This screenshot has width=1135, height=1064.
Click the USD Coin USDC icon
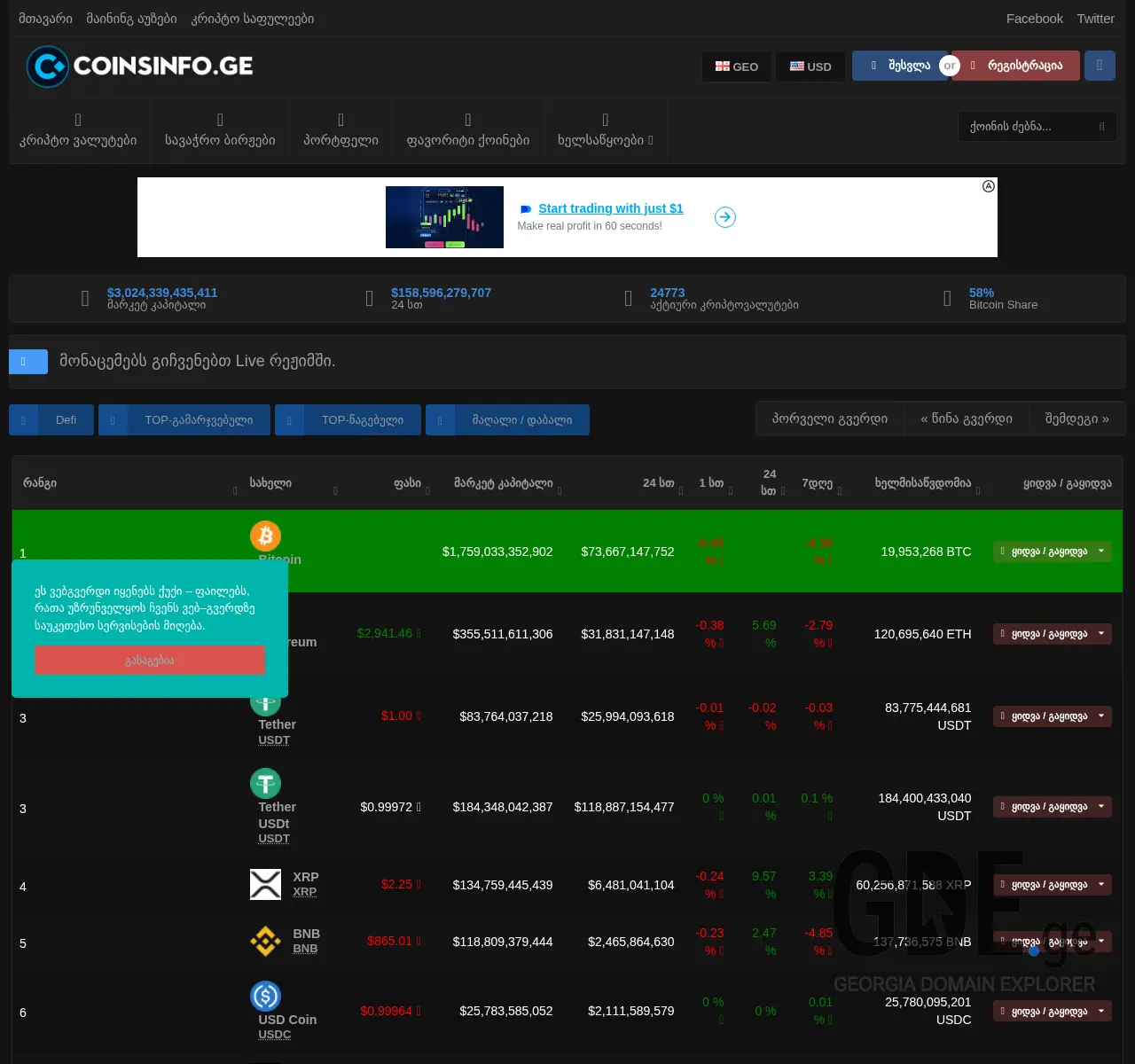[x=265, y=996]
